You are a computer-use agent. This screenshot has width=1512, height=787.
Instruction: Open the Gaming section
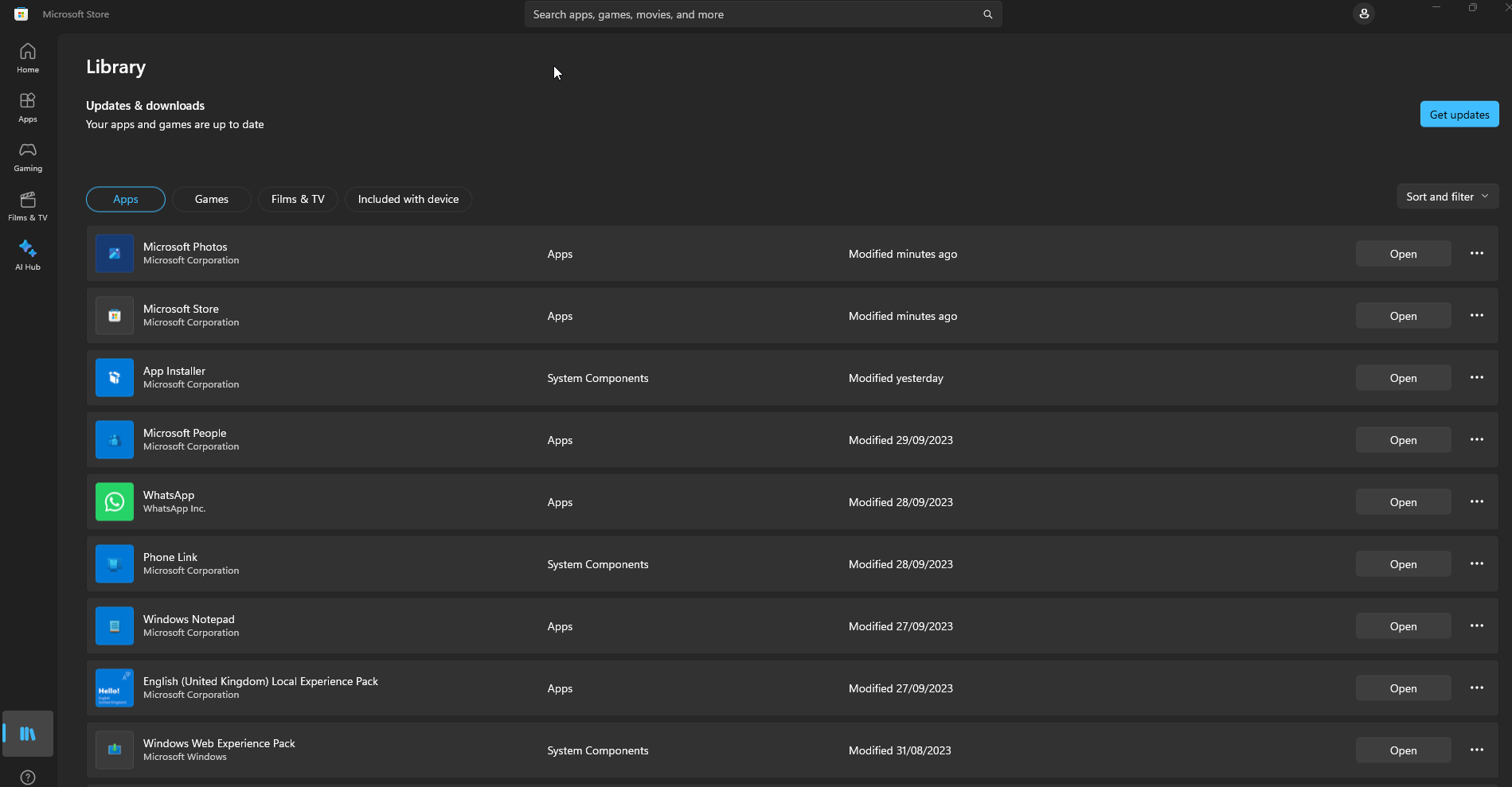point(28,157)
